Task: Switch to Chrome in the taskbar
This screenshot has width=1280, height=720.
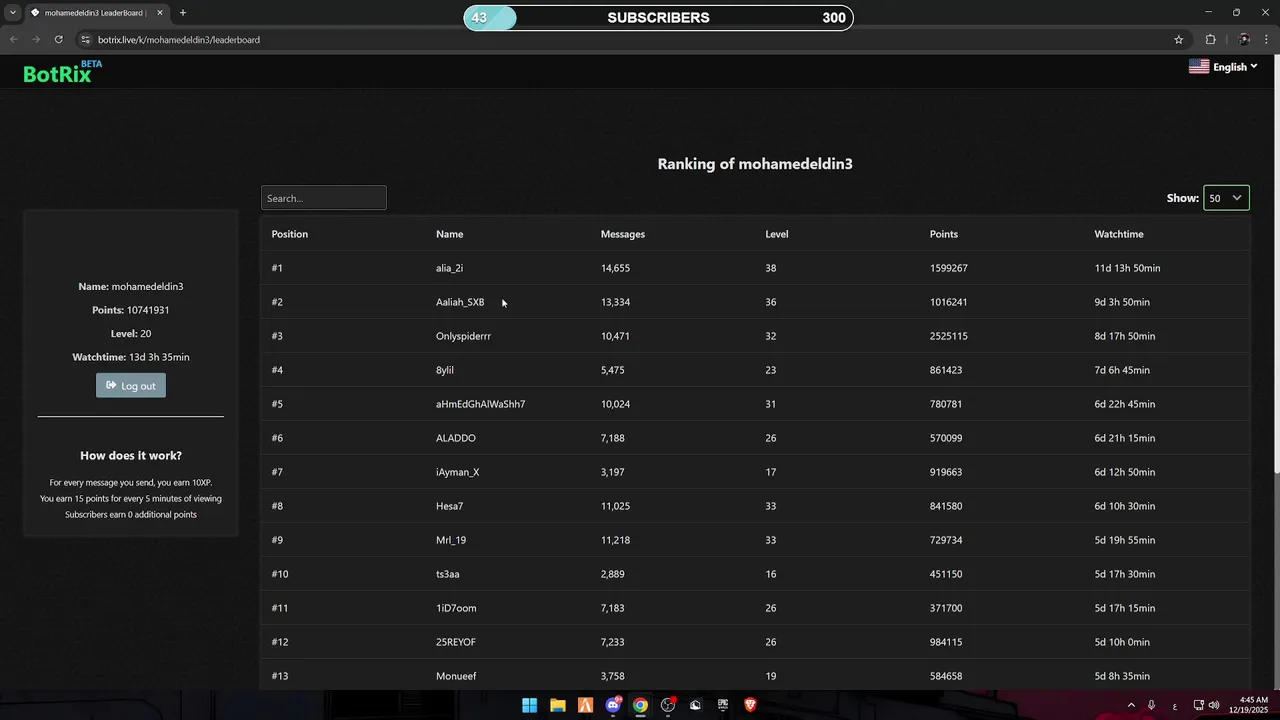Action: (640, 705)
